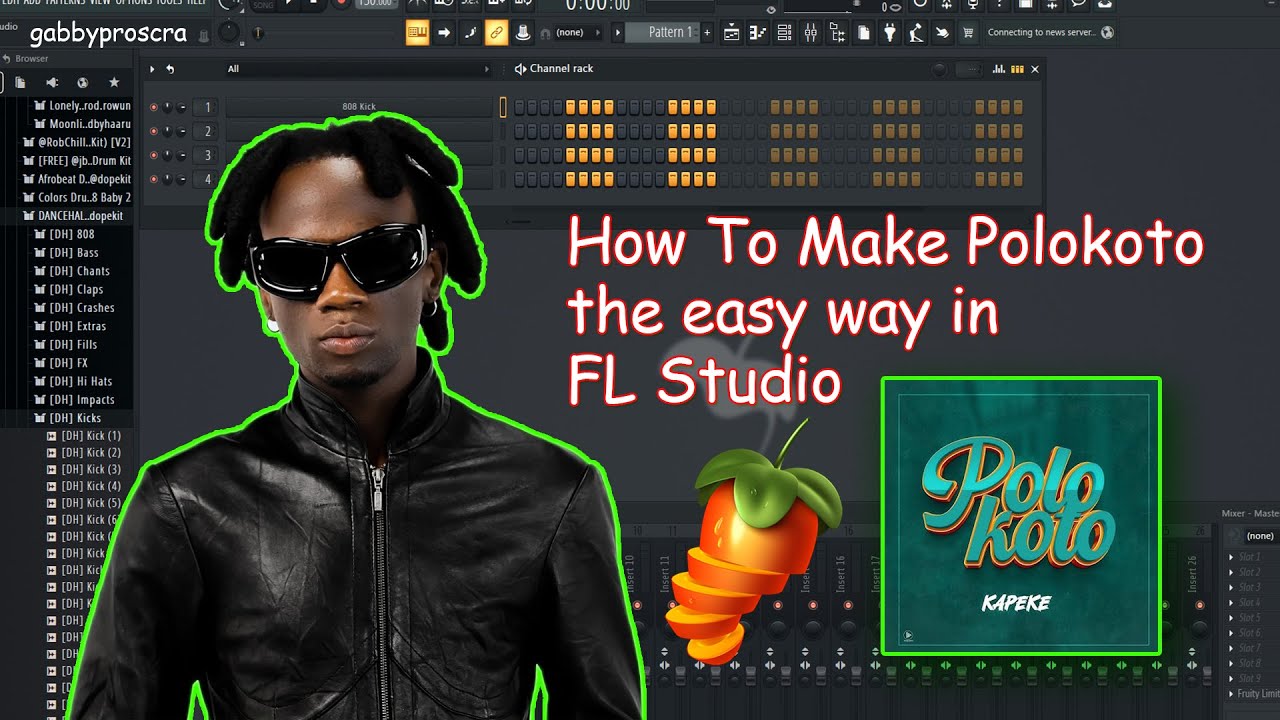Close the Channel rack window
This screenshot has height=720, width=1280.
point(1035,69)
